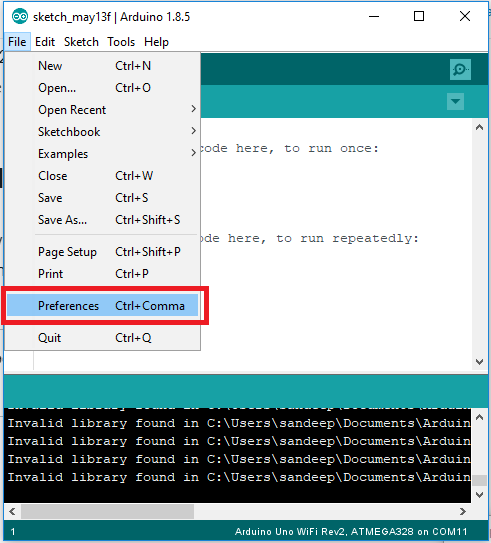
Task: Click console horizontal scroll left arrow
Action: click(12, 511)
